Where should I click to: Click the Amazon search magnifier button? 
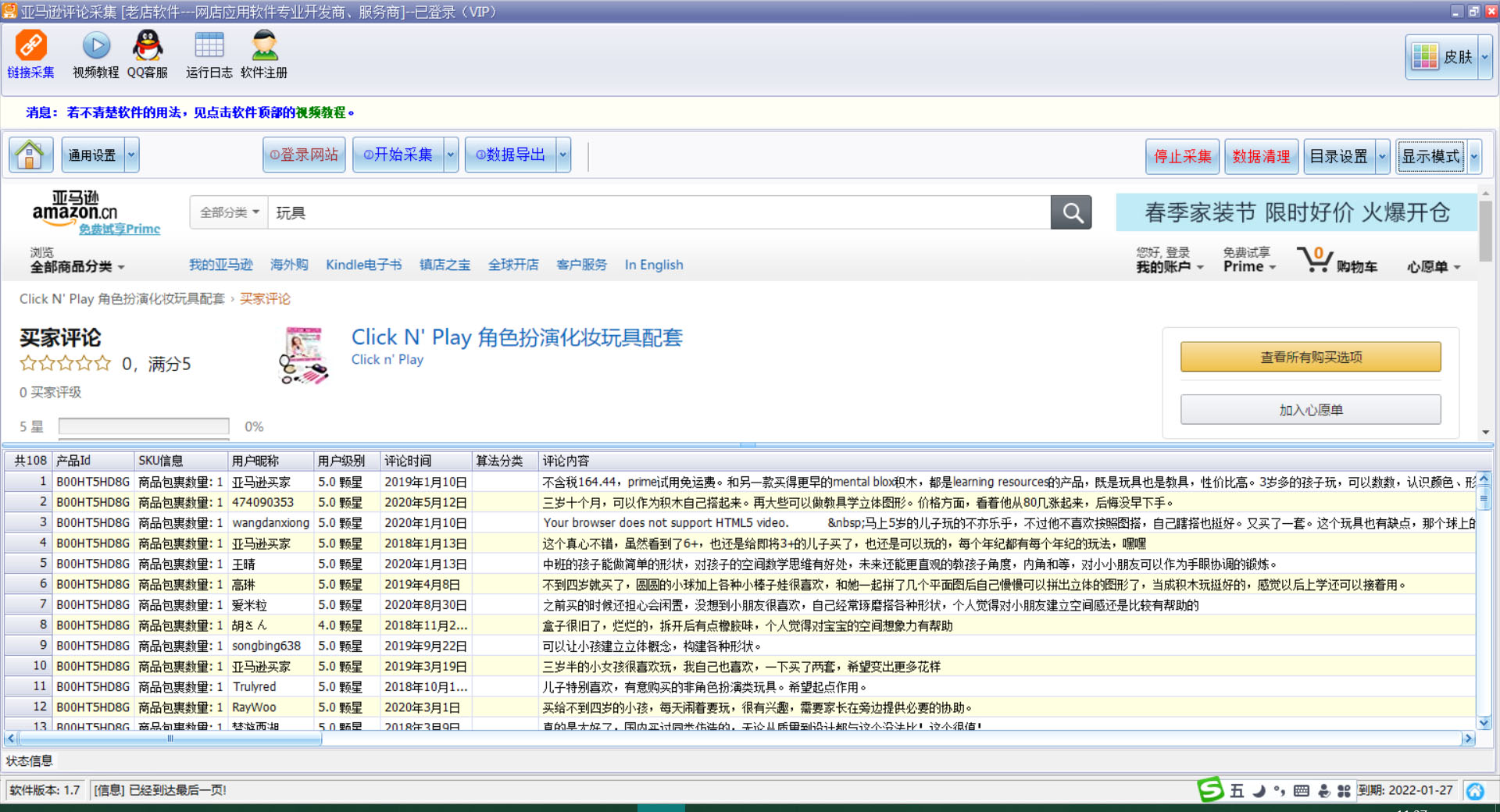[1071, 212]
